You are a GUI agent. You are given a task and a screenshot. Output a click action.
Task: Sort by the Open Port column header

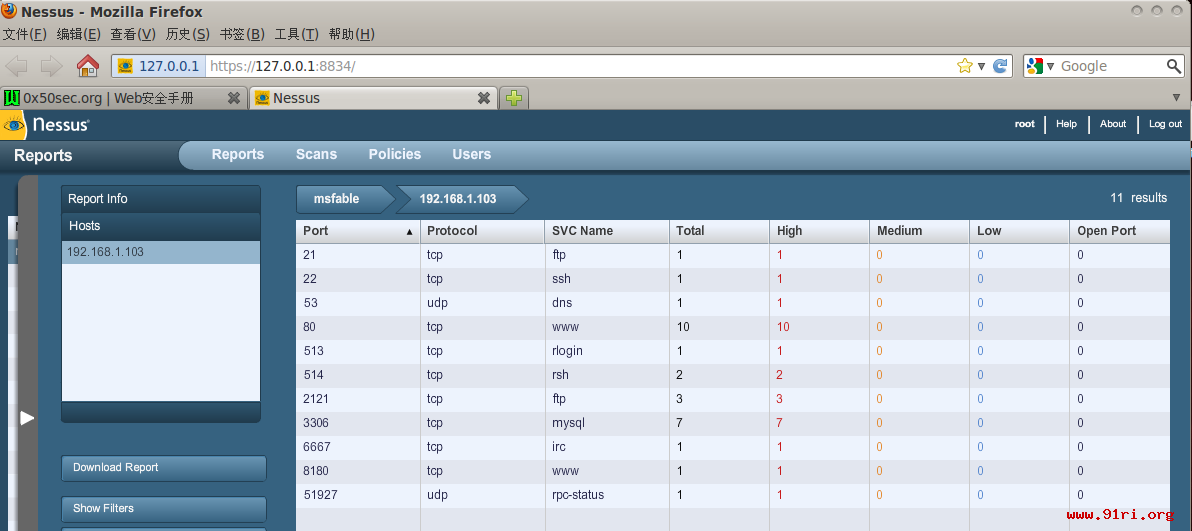click(x=1120, y=231)
